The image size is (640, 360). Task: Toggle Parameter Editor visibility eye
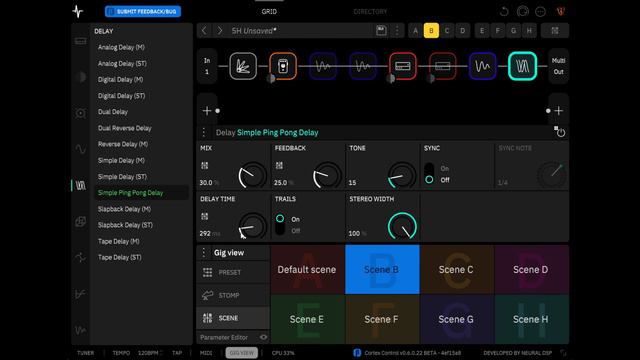pyautogui.click(x=264, y=337)
